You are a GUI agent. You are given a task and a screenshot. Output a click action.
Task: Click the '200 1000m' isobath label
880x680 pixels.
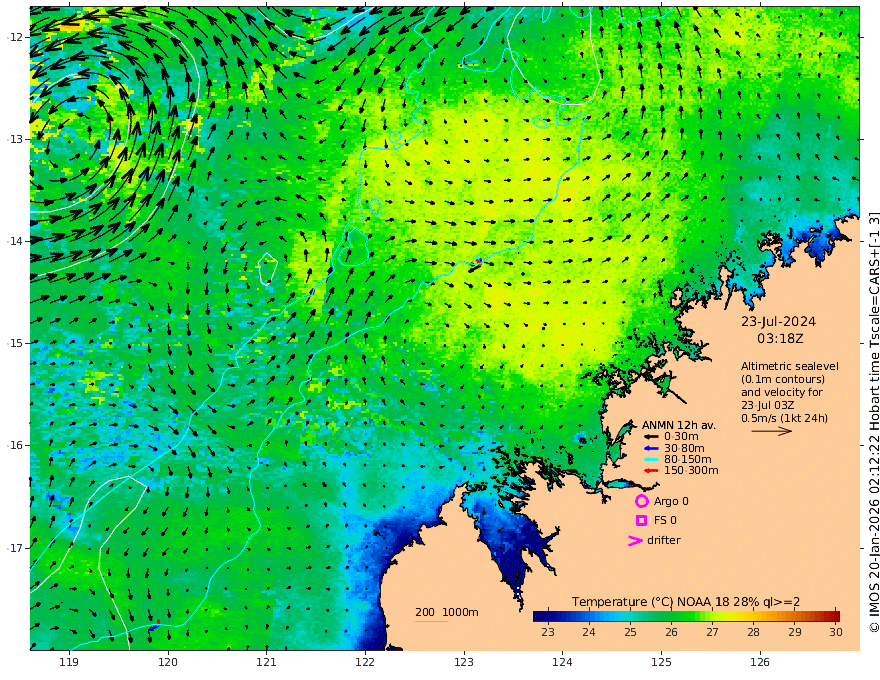pyautogui.click(x=447, y=612)
